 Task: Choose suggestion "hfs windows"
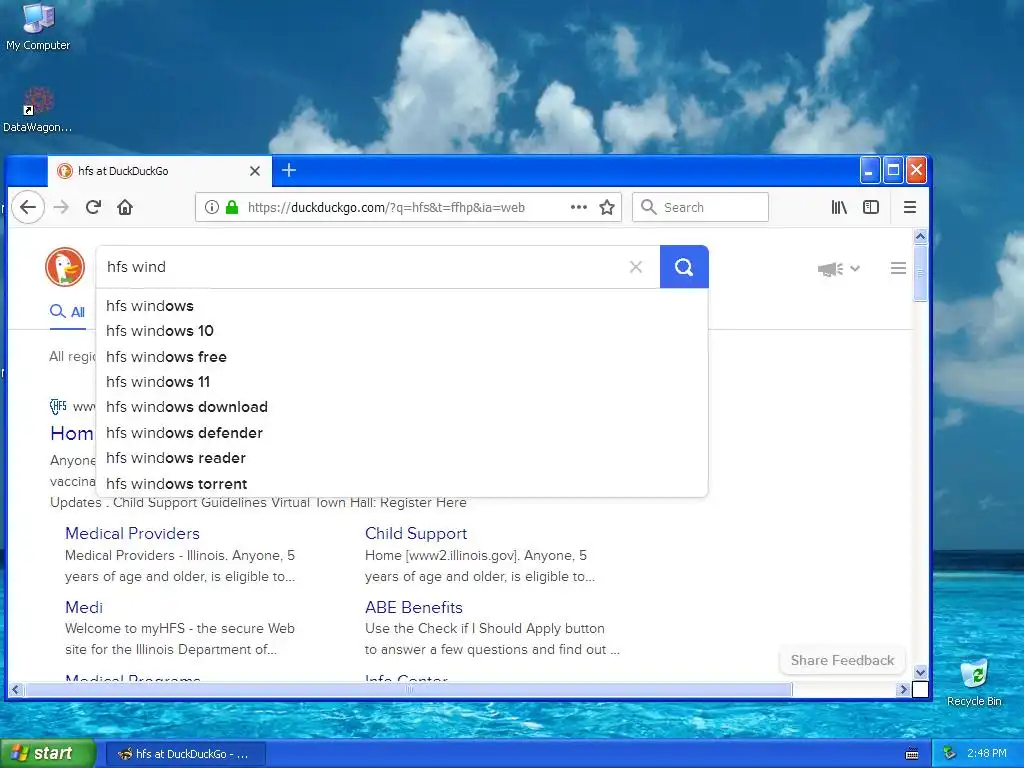point(402,306)
